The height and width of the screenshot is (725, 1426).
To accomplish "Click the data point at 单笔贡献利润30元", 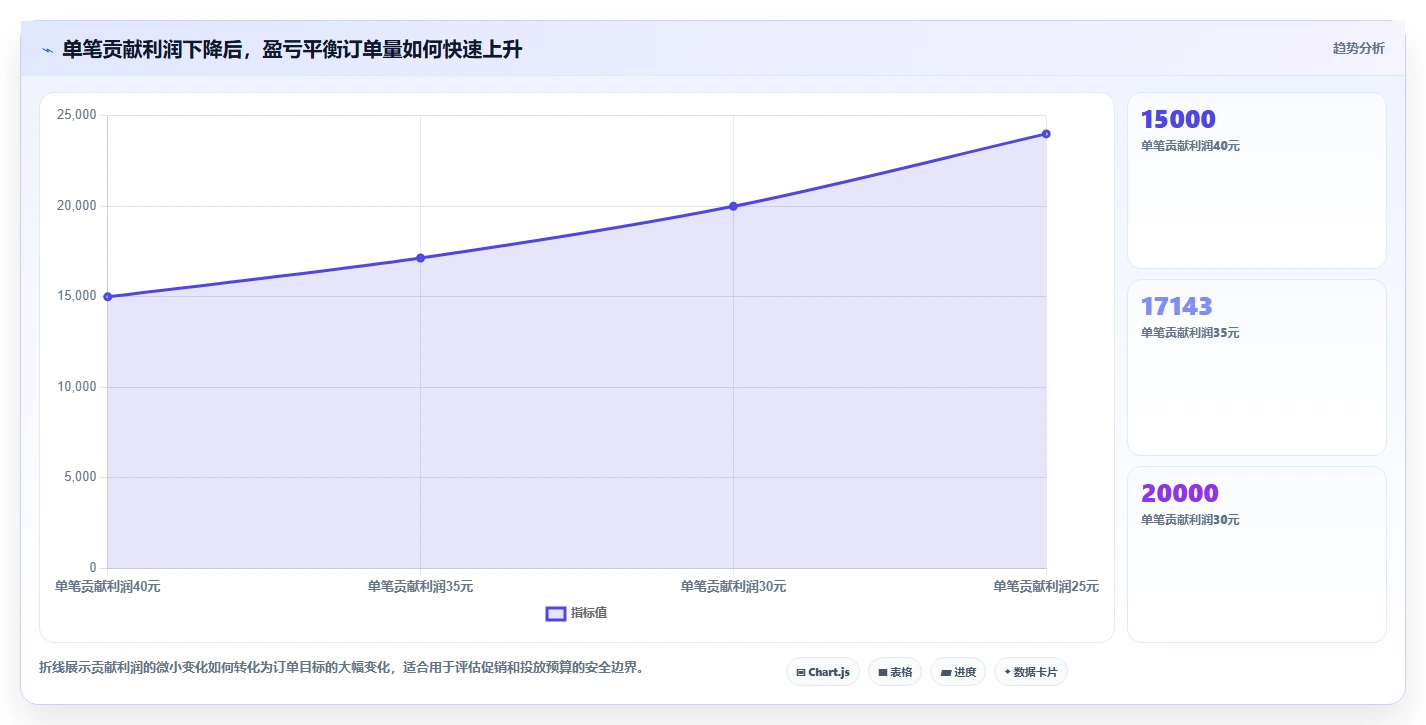I will click(733, 206).
